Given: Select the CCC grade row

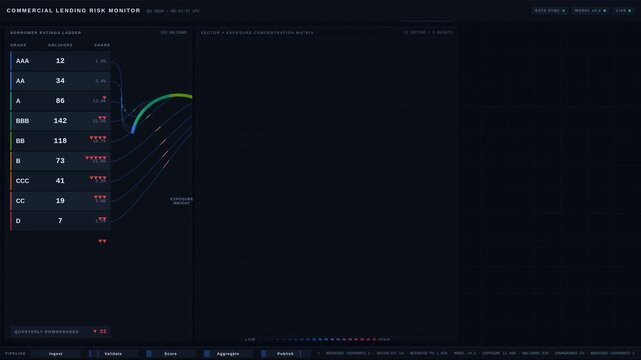Looking at the screenshot, I should 60,181.
